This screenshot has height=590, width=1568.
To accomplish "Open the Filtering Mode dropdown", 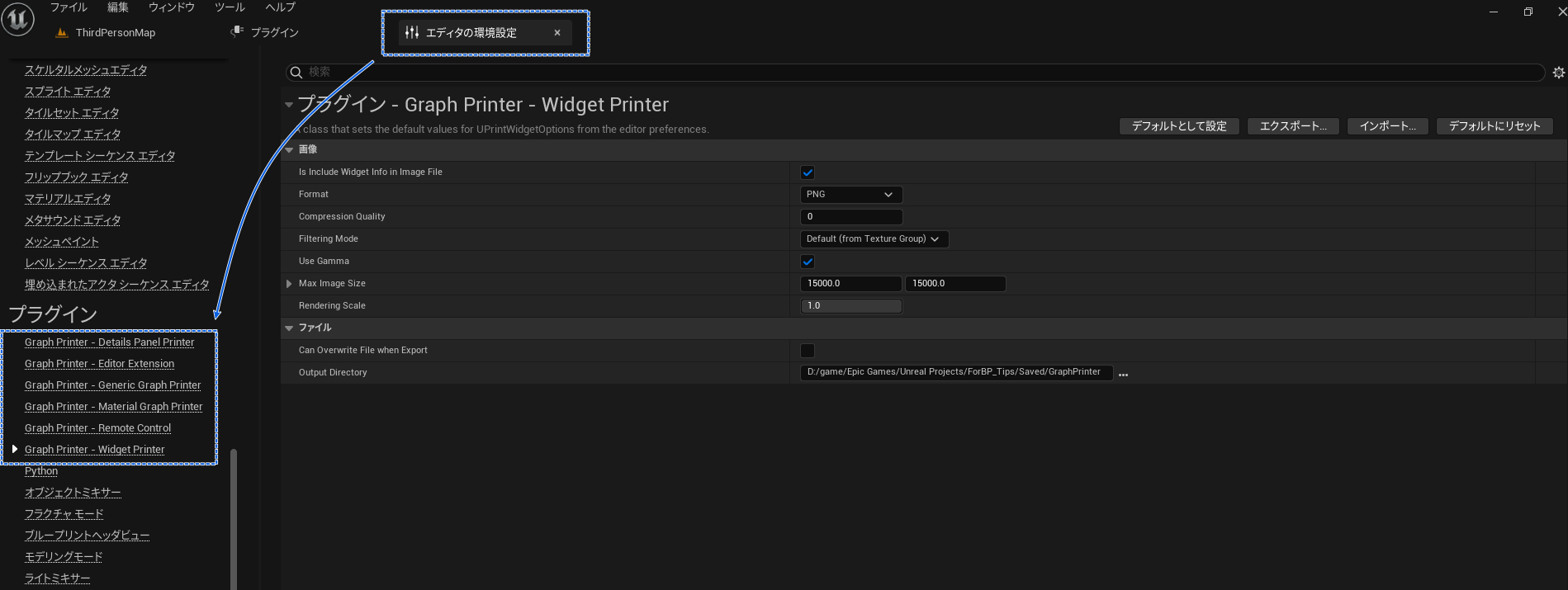I will click(874, 239).
